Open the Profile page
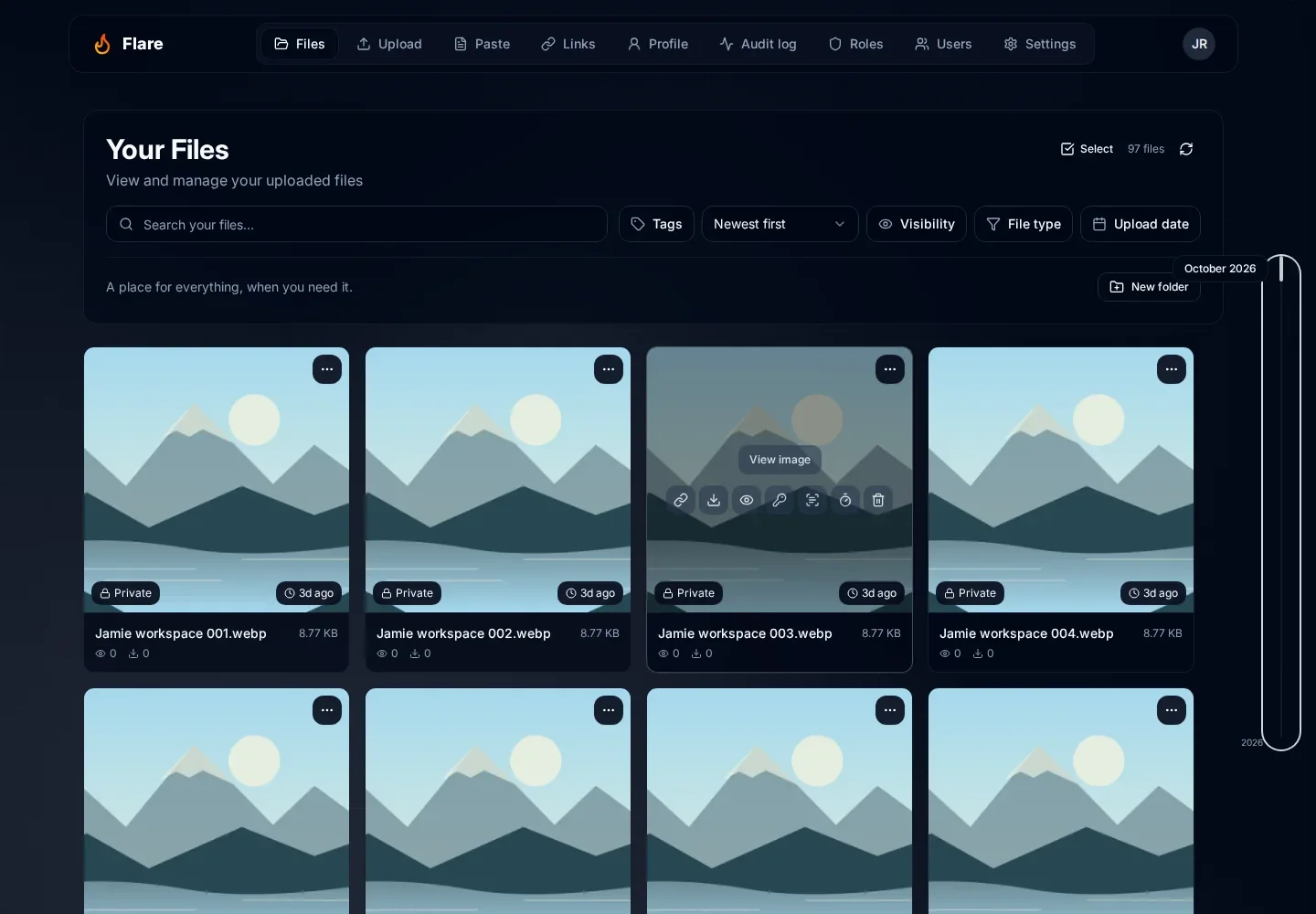1316x914 pixels. 658,44
